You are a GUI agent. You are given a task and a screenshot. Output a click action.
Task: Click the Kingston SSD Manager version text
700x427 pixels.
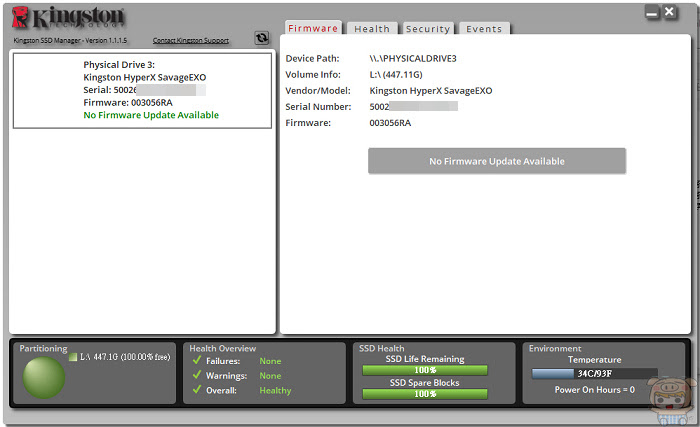click(x=70, y=40)
